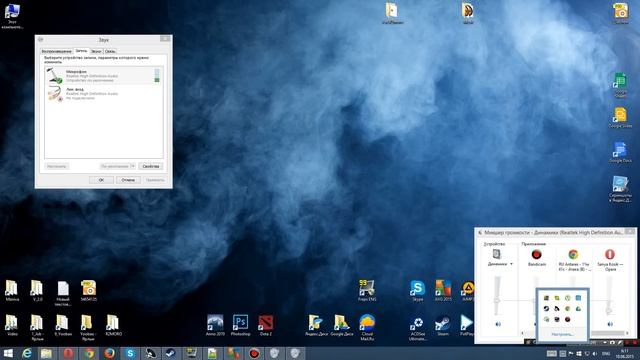Screen dimensions: 640x360
Task: Open the Google Slides desktop shortcut
Action: [620, 118]
